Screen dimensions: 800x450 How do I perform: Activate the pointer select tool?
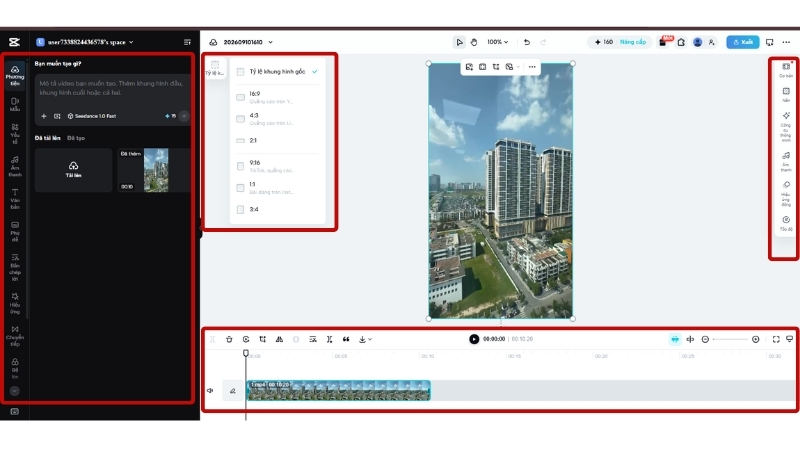[x=459, y=42]
